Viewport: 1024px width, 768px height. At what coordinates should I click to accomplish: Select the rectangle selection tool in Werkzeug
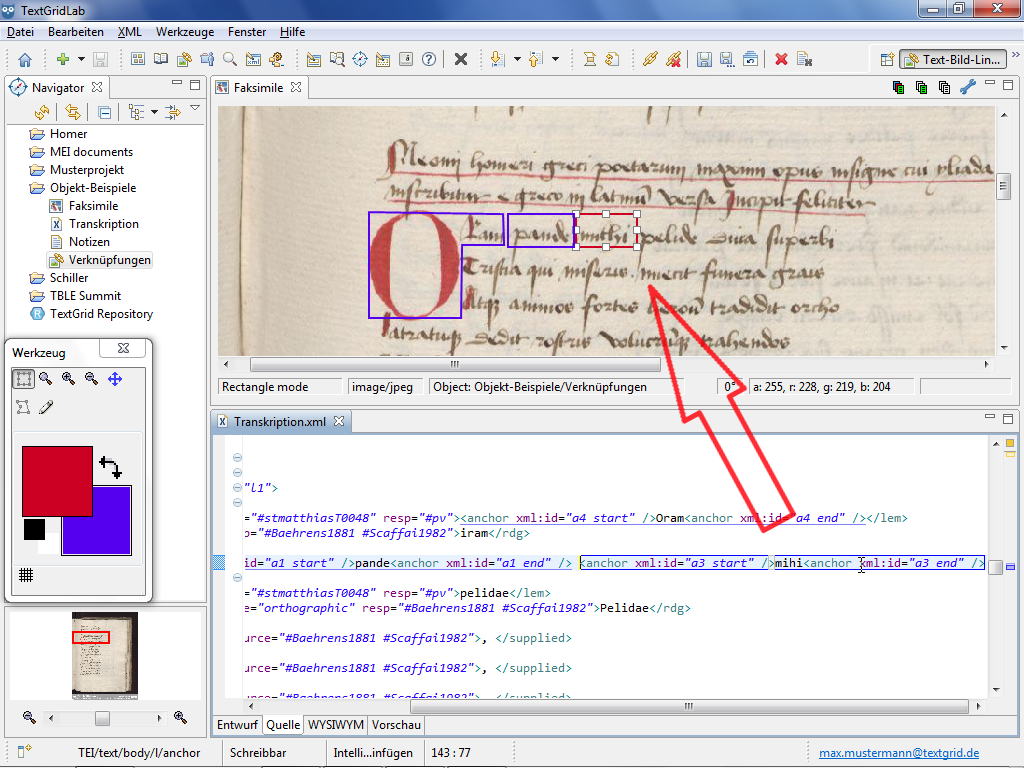coord(22,379)
